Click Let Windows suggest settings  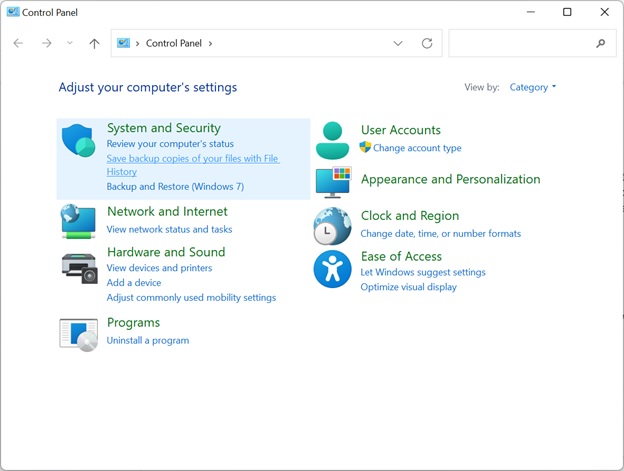coord(423,272)
